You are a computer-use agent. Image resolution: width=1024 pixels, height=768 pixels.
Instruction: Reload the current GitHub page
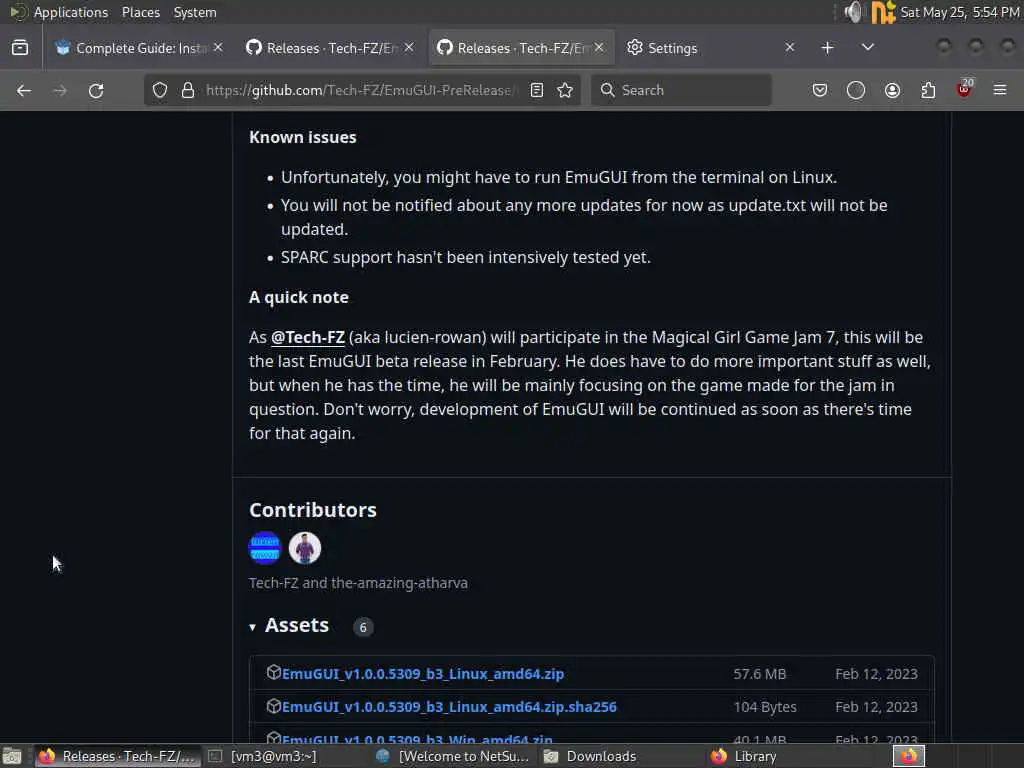tap(96, 91)
